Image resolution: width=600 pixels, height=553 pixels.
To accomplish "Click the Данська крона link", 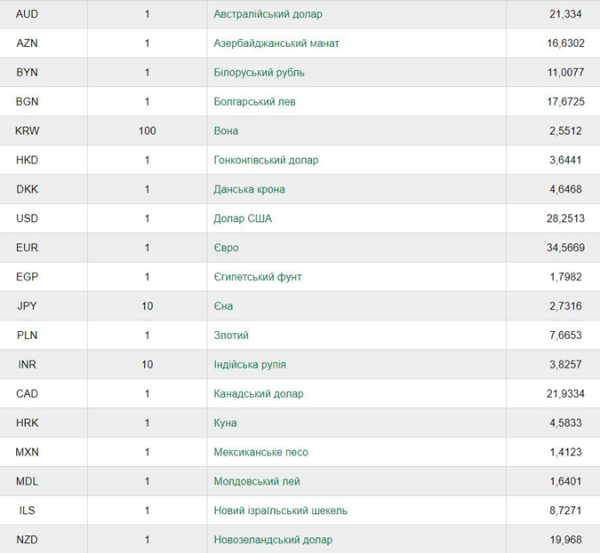I will tap(249, 189).
